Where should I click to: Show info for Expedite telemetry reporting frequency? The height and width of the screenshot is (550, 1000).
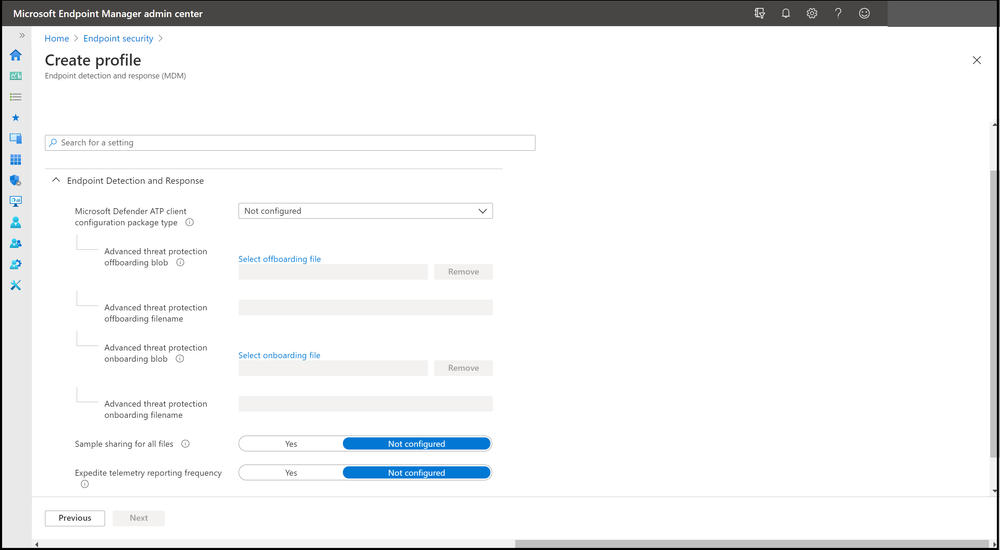coord(84,484)
